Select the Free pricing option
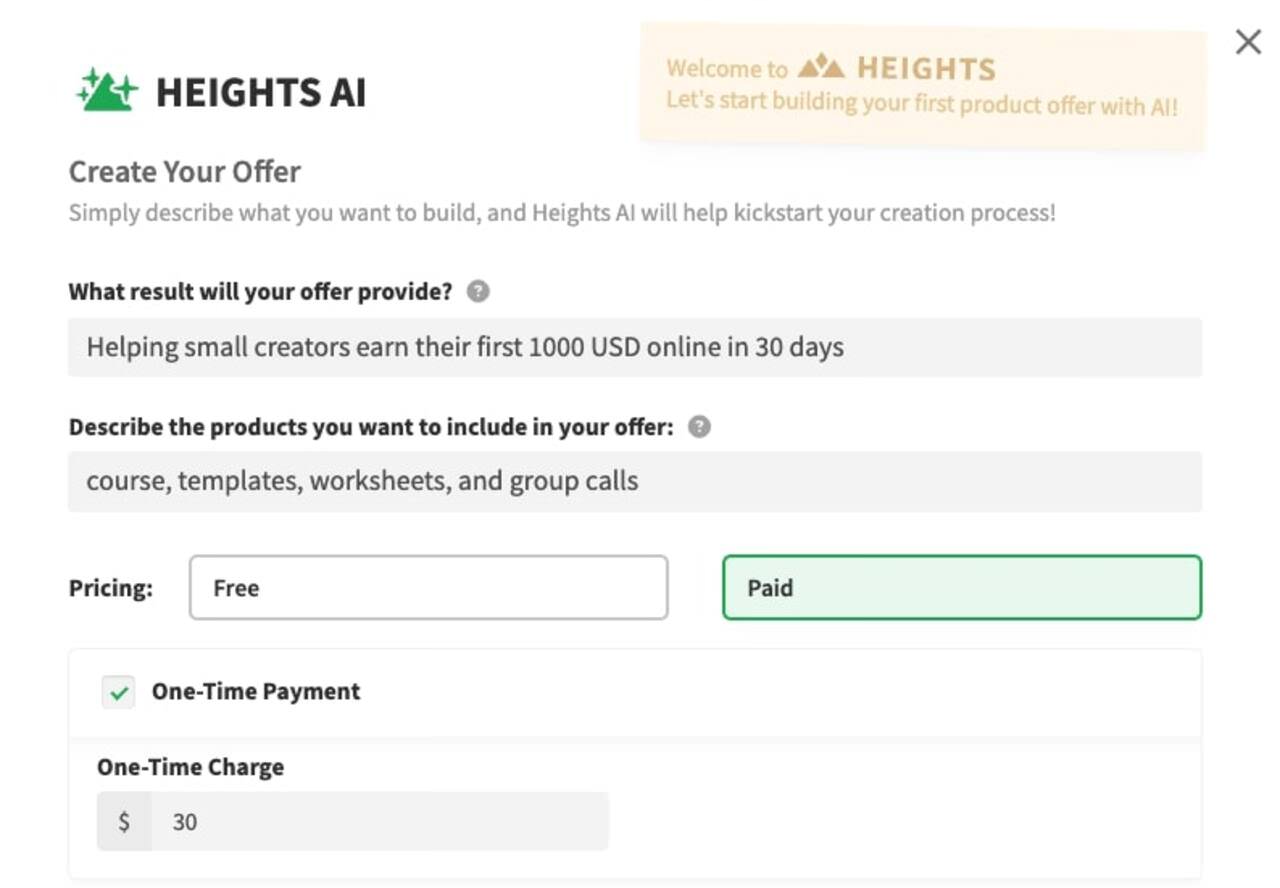The height and width of the screenshot is (888, 1280). tap(428, 588)
